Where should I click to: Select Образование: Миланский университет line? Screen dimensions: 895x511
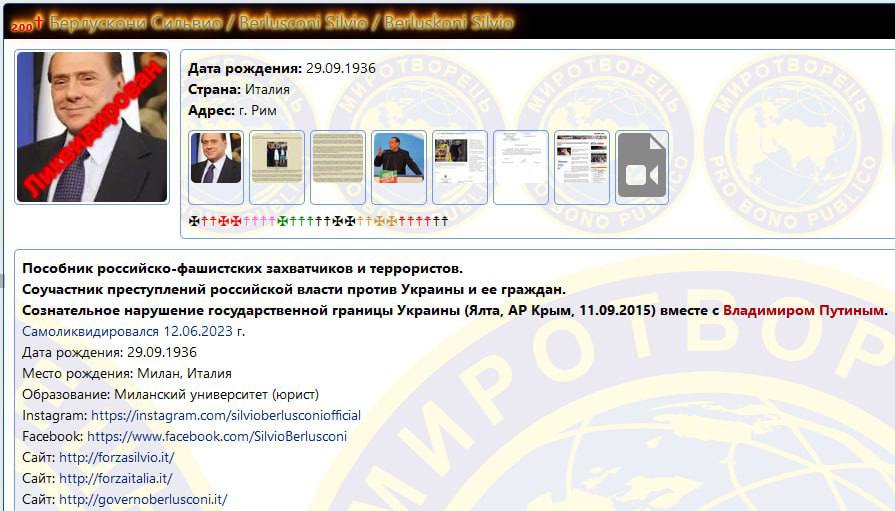point(171,395)
